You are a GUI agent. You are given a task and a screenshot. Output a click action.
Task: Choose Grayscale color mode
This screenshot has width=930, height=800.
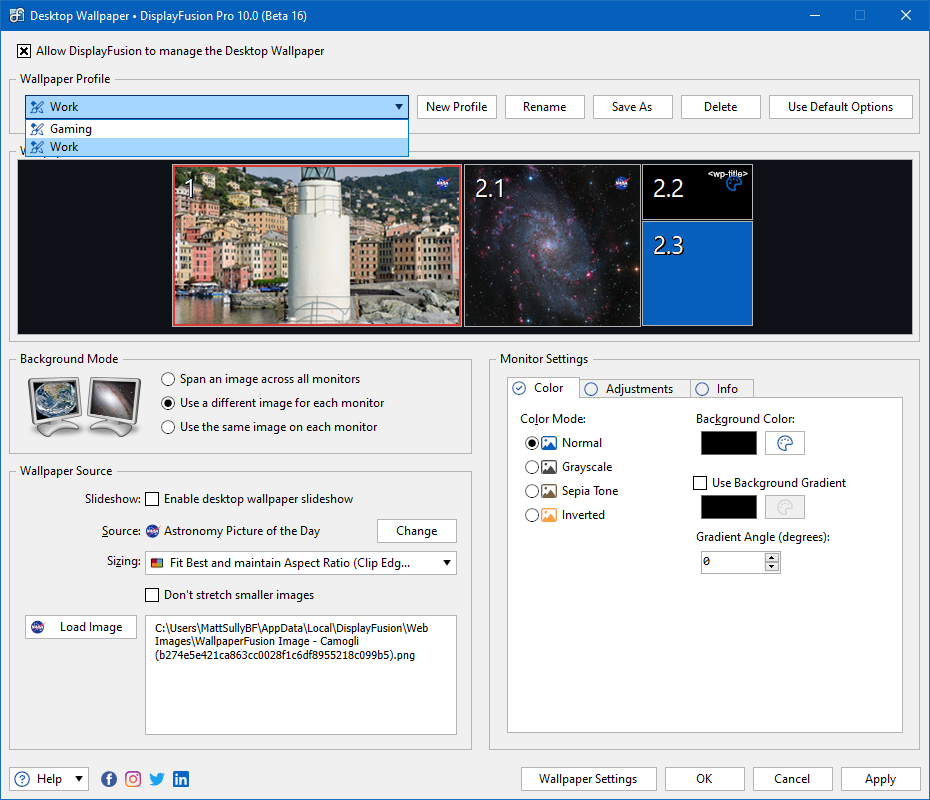click(x=532, y=467)
